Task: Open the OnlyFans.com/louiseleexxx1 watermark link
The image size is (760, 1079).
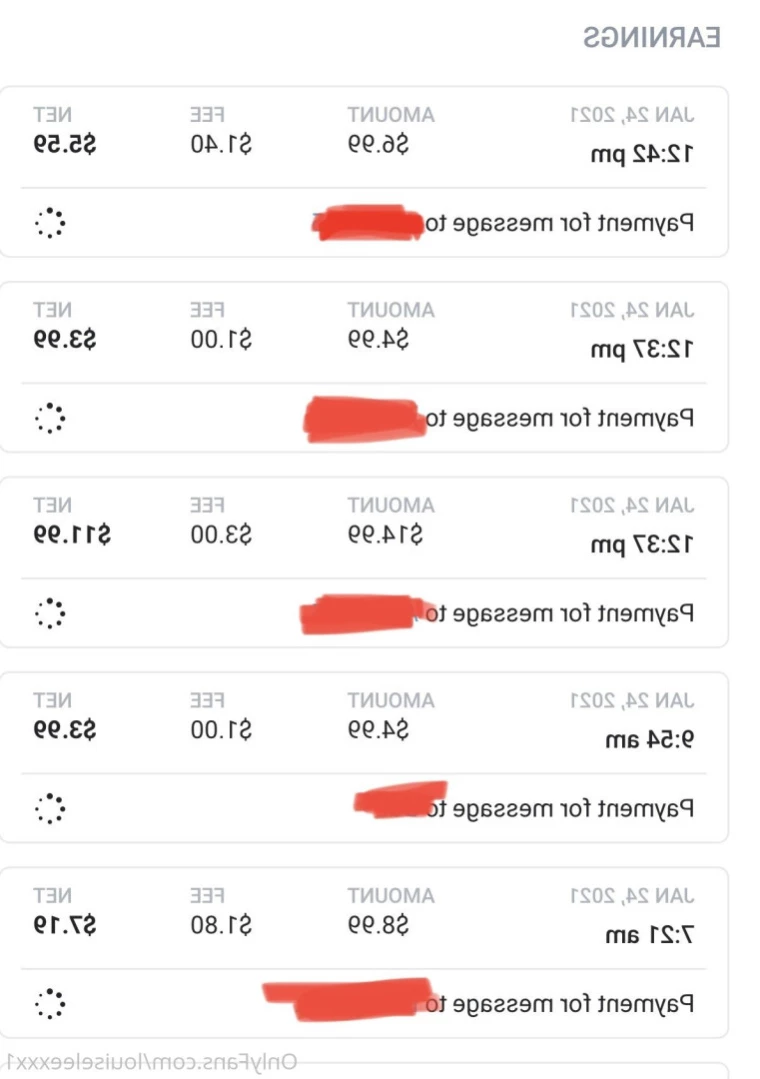Action: click(x=151, y=1062)
